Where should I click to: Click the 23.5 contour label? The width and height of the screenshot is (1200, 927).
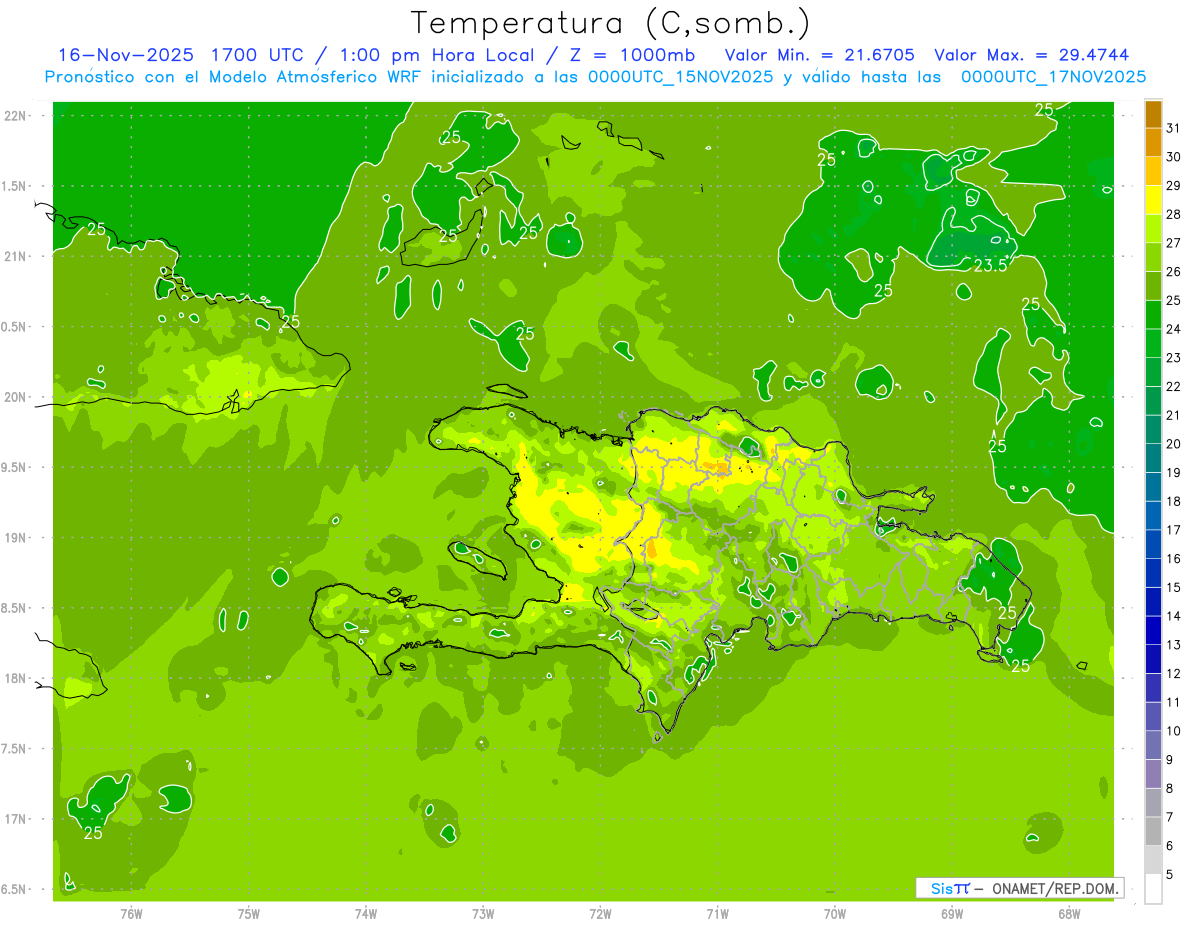(x=989, y=266)
